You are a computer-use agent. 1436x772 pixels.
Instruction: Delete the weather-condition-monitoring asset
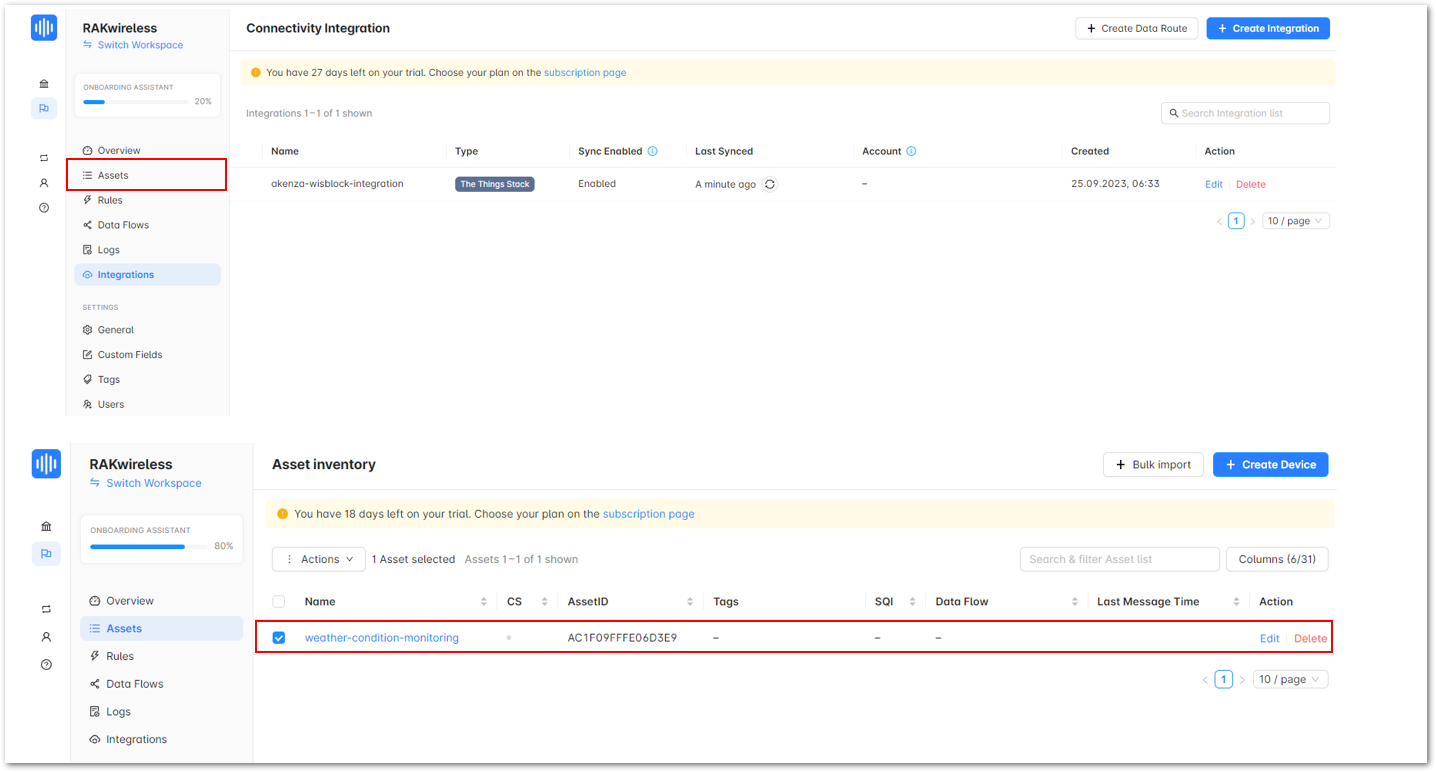[1311, 638]
